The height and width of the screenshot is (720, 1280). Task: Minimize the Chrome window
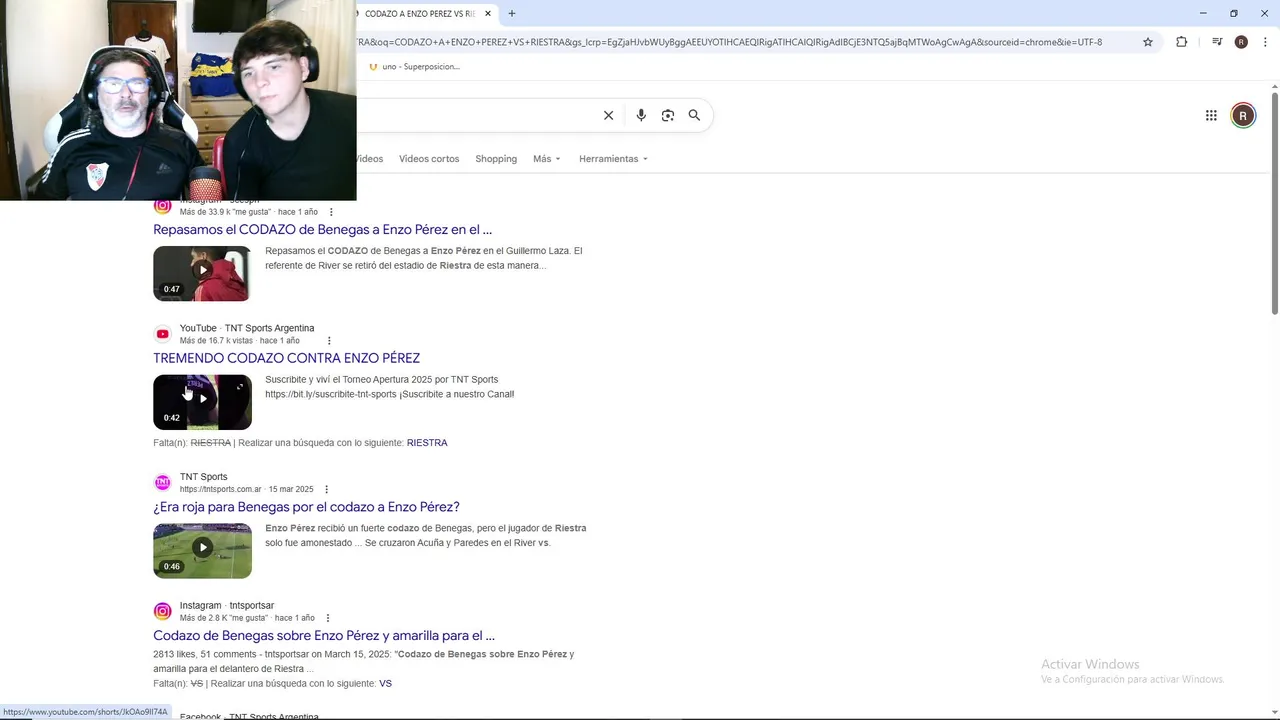pyautogui.click(x=1203, y=14)
